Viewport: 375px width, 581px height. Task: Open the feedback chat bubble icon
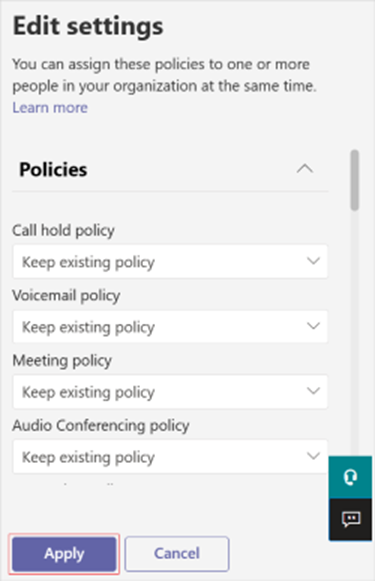click(350, 519)
